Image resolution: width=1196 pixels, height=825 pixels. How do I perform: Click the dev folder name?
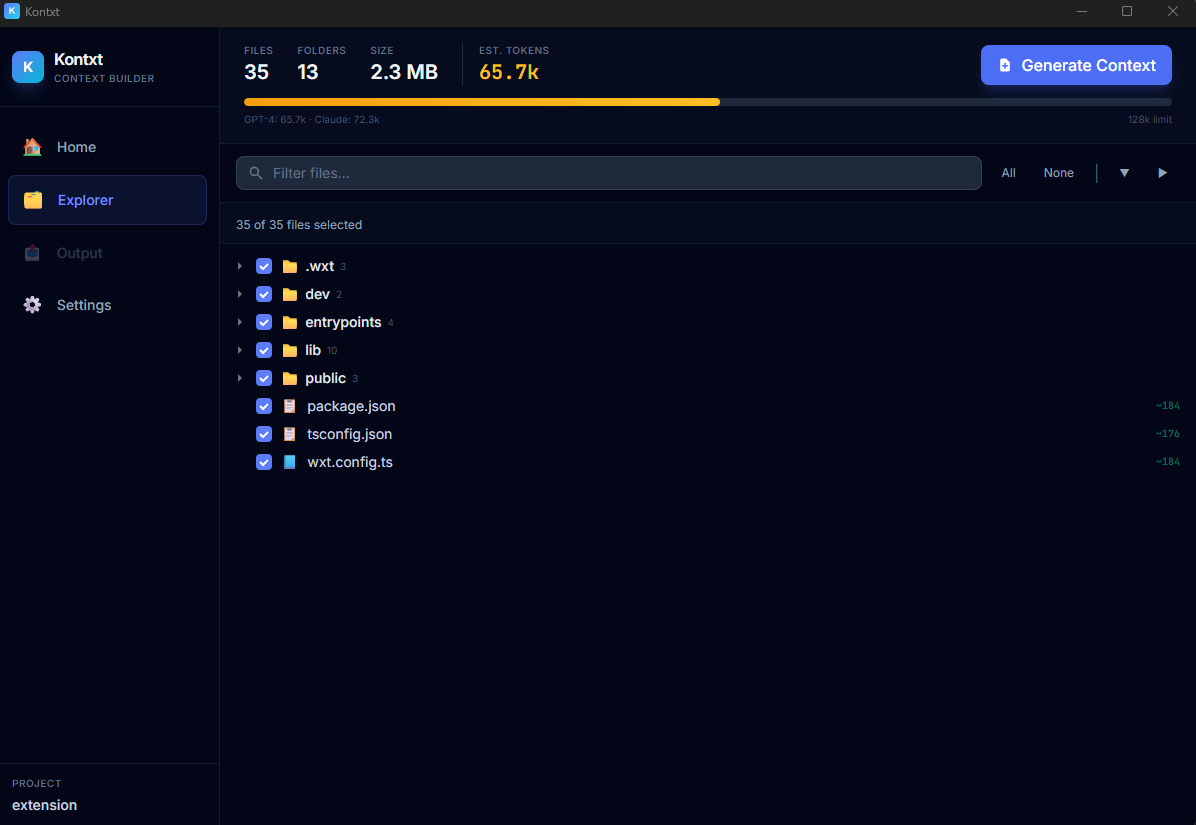317,294
